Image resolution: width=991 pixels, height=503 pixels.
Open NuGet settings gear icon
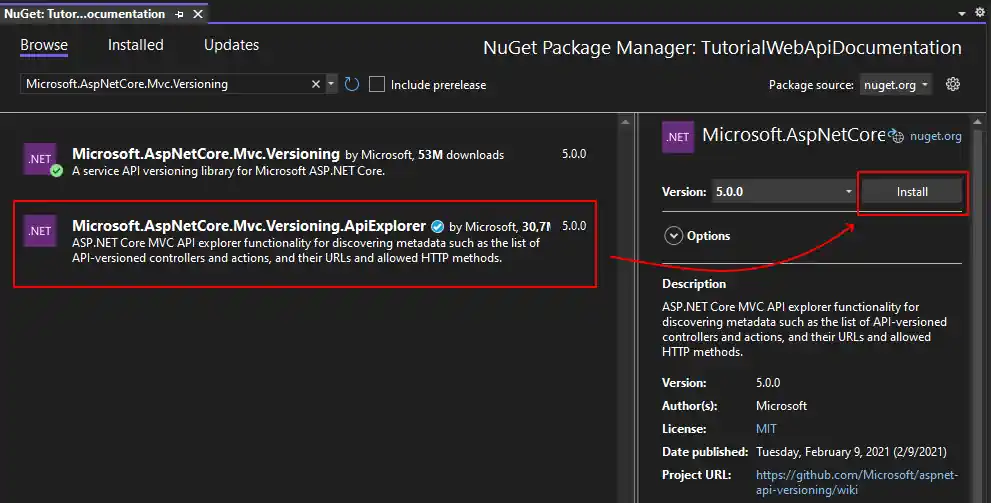pyautogui.click(x=953, y=84)
